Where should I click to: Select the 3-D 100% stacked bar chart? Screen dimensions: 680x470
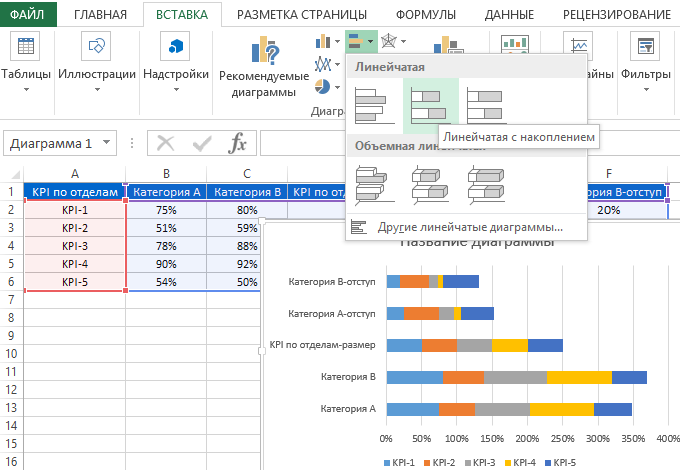[x=486, y=183]
